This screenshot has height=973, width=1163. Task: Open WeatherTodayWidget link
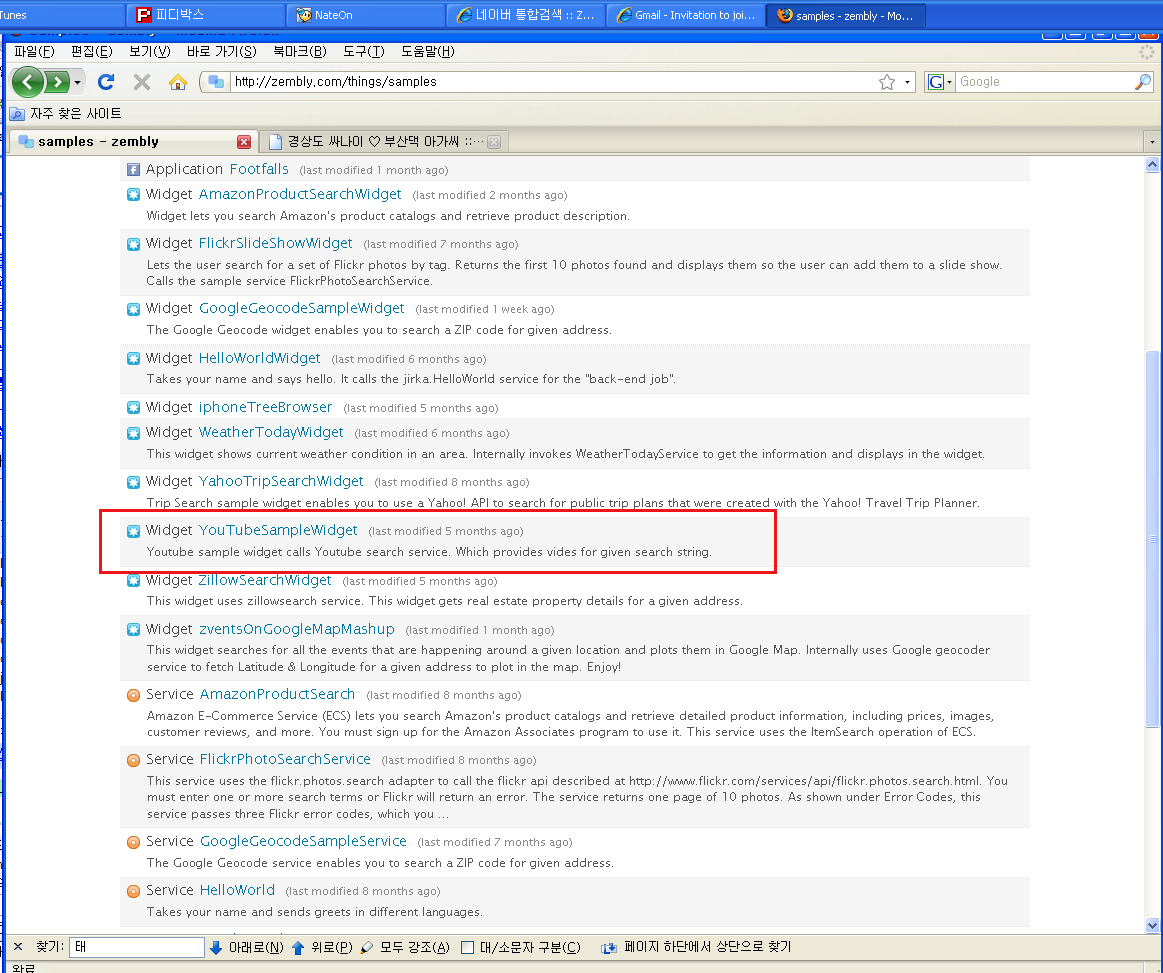(271, 432)
